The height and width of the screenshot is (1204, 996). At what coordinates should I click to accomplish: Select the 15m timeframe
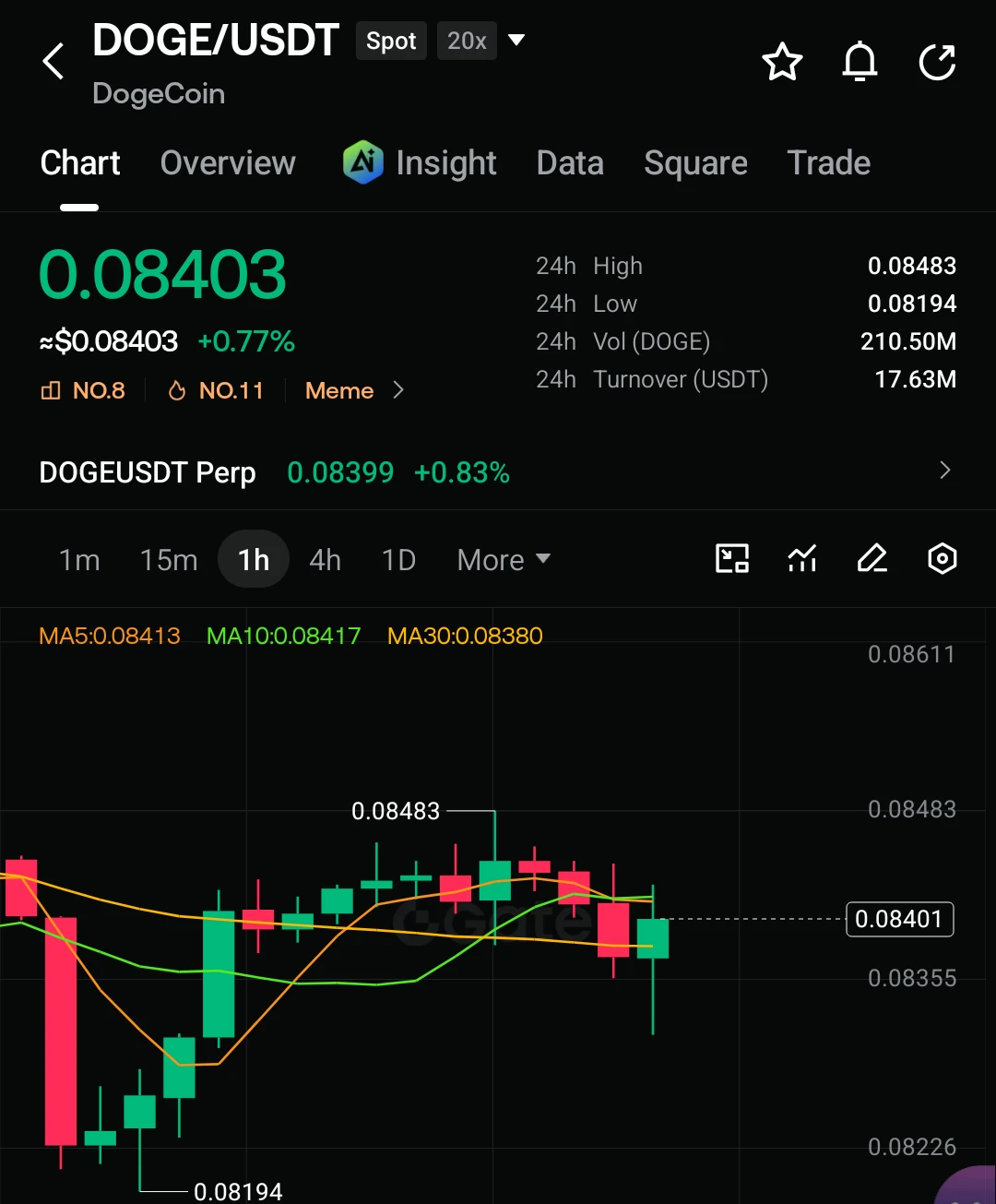pos(169,560)
